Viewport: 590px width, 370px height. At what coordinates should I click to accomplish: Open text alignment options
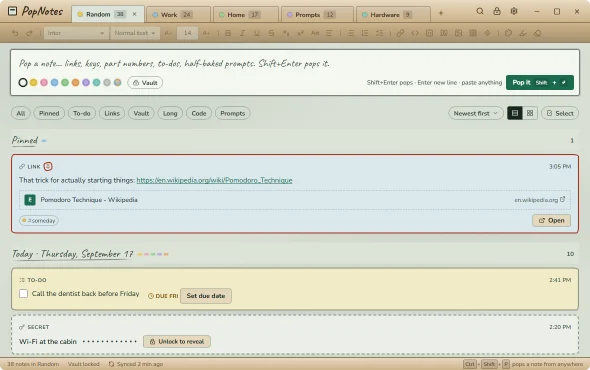[329, 33]
